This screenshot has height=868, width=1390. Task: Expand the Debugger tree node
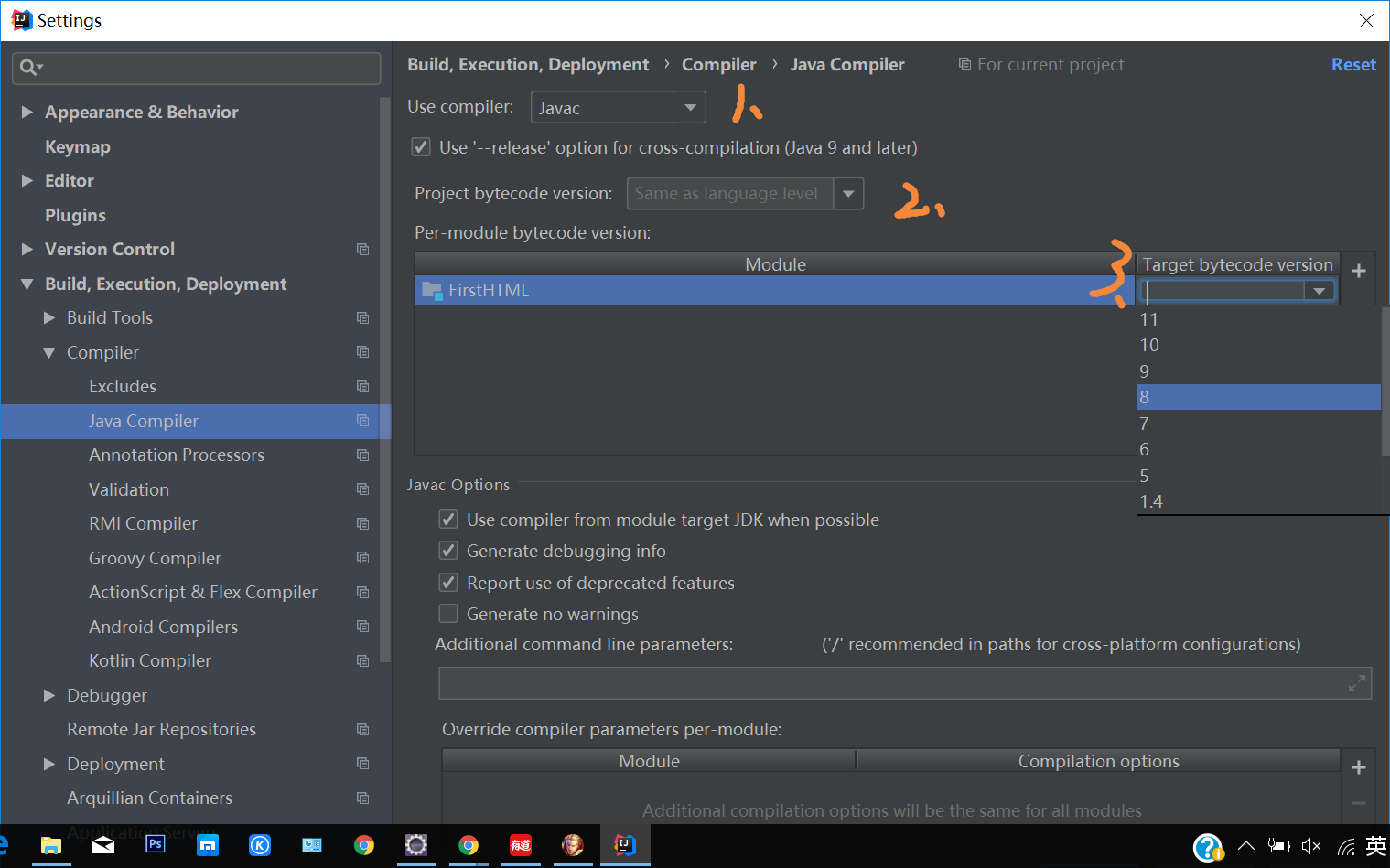point(49,695)
